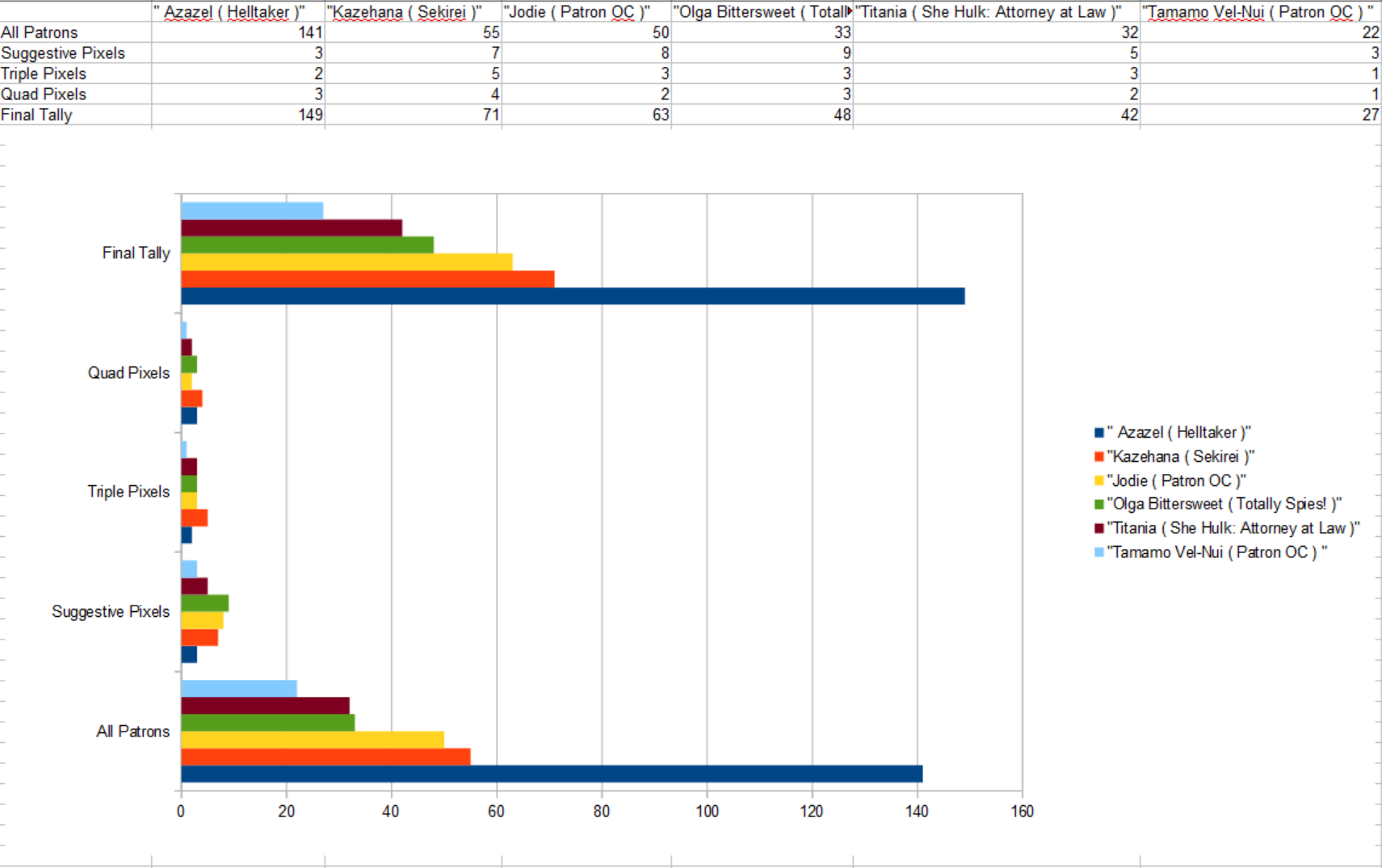Select the cell with value 63
The height and width of the screenshot is (868, 1382).
tap(586, 115)
